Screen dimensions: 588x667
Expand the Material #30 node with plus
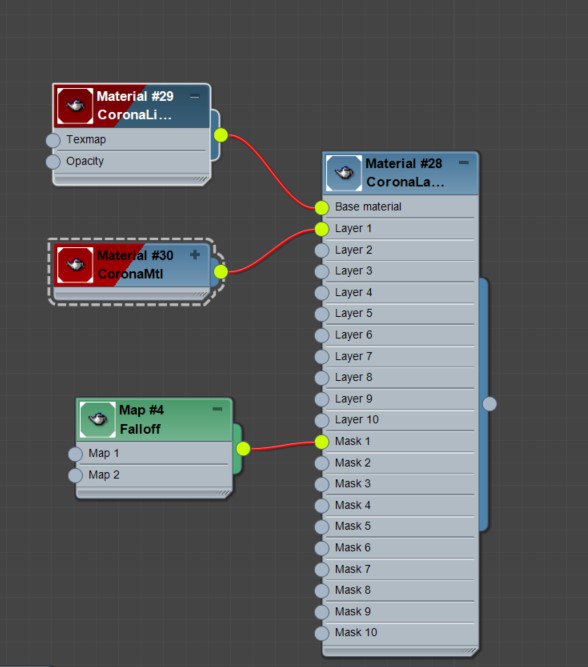pyautogui.click(x=195, y=255)
